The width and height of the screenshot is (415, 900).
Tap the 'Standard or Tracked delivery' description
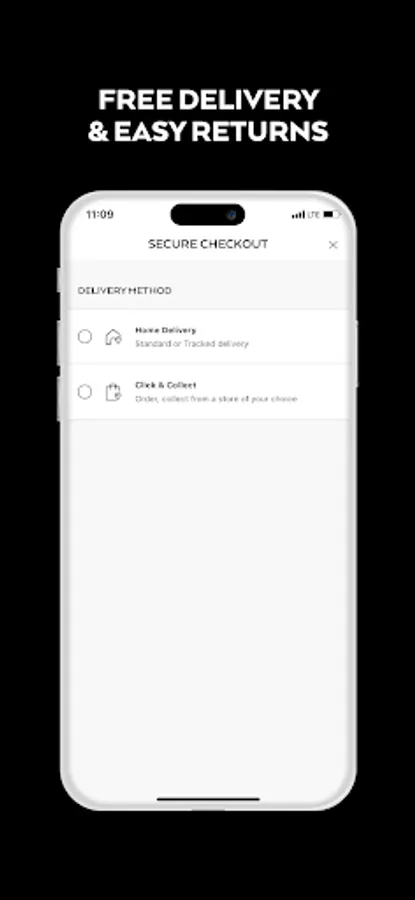coord(192,344)
